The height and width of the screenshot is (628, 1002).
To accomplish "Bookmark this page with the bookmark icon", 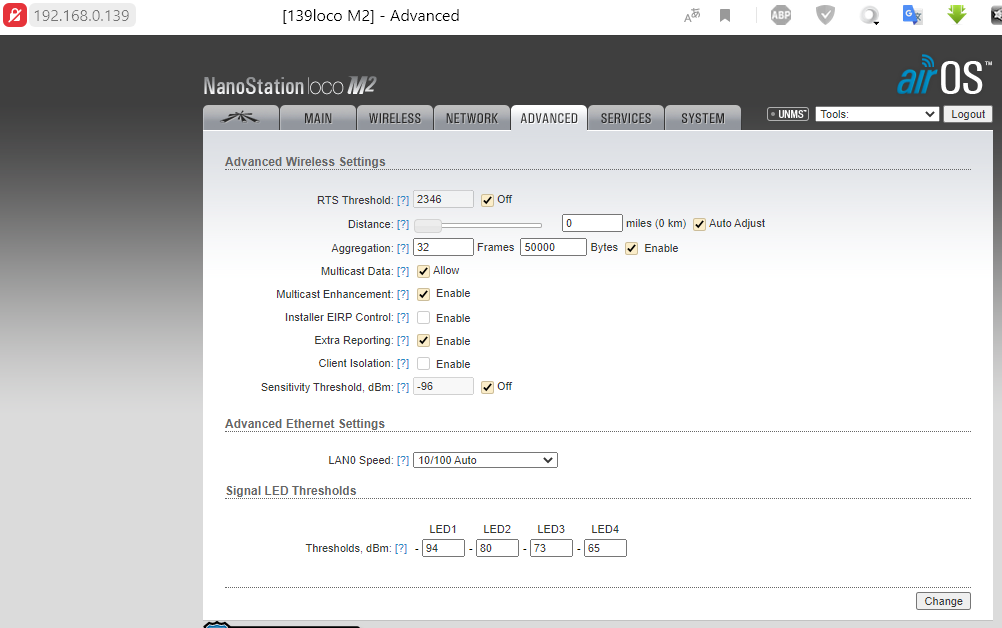I will pos(725,15).
